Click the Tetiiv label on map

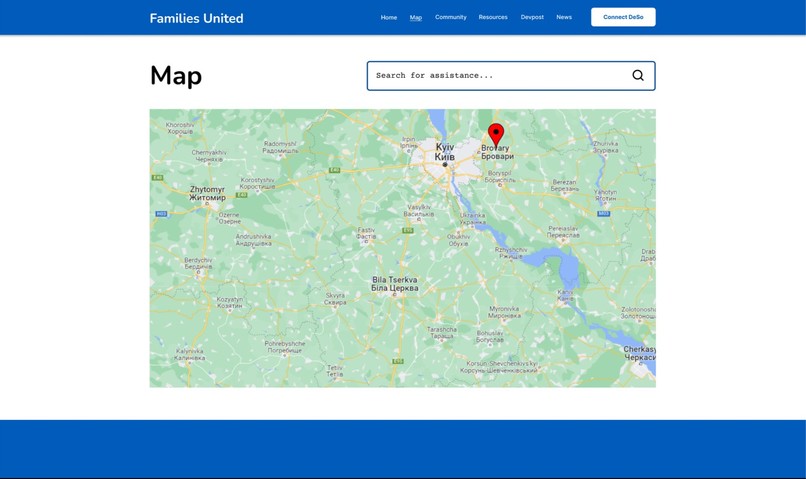click(335, 371)
